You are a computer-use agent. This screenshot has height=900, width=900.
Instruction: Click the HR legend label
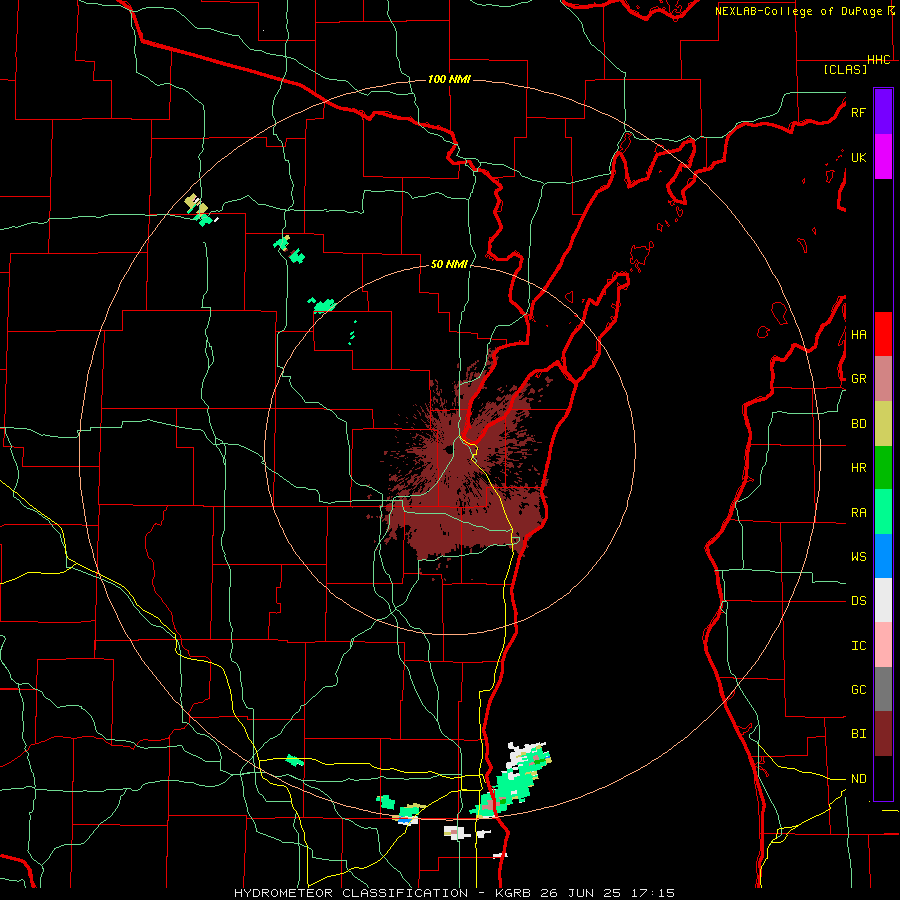click(858, 468)
